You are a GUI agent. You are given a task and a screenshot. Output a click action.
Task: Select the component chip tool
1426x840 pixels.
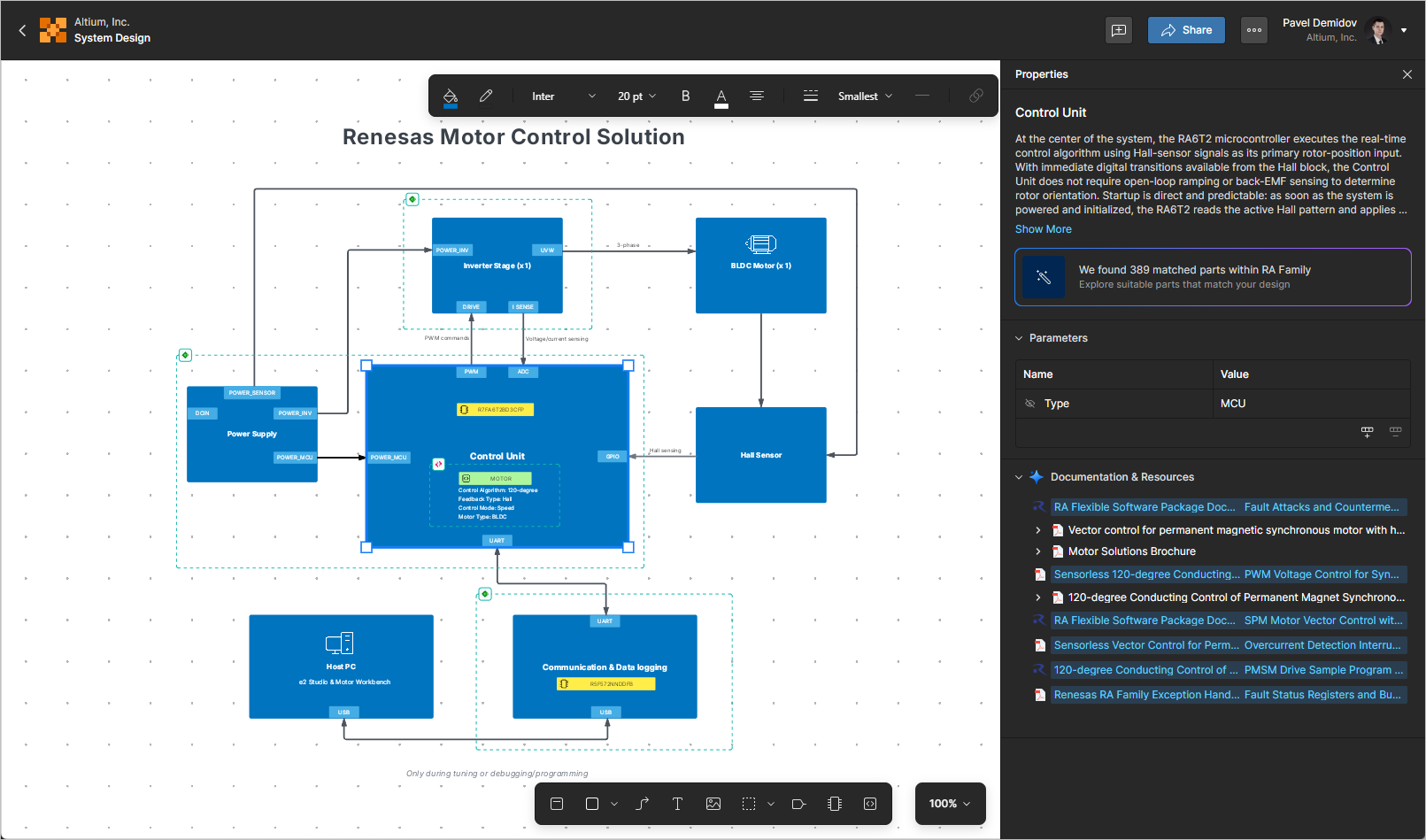point(834,804)
